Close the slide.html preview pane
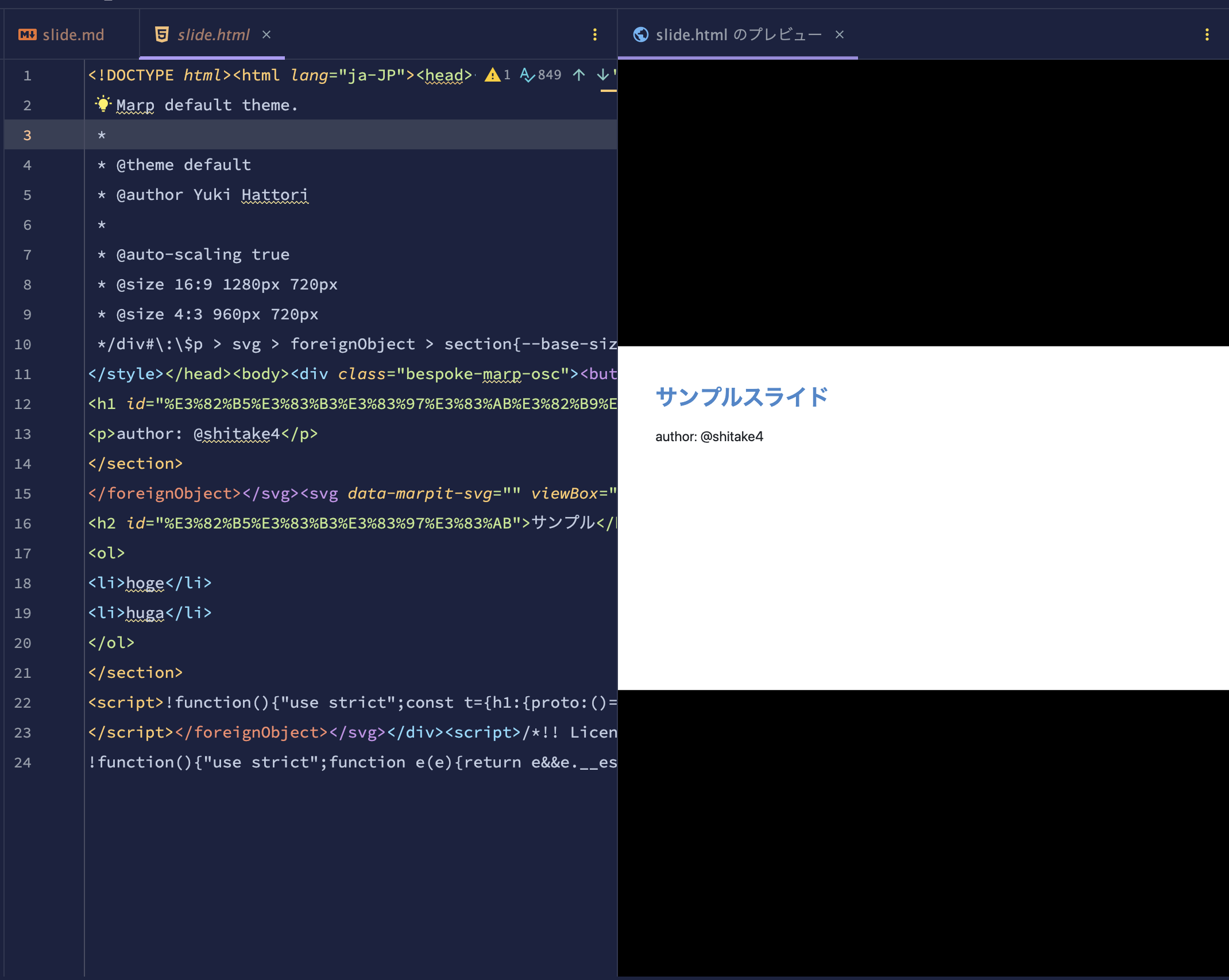Screen dimensions: 1229x980 (840, 34)
